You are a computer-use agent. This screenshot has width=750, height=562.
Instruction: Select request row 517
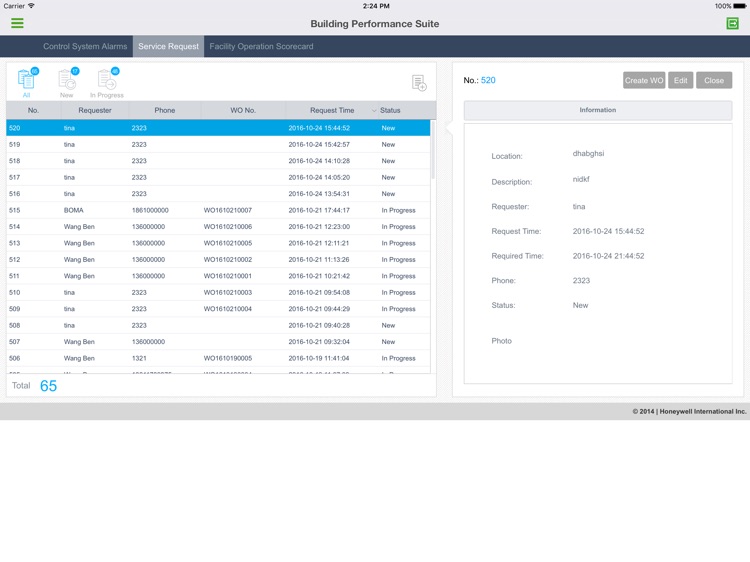point(218,177)
